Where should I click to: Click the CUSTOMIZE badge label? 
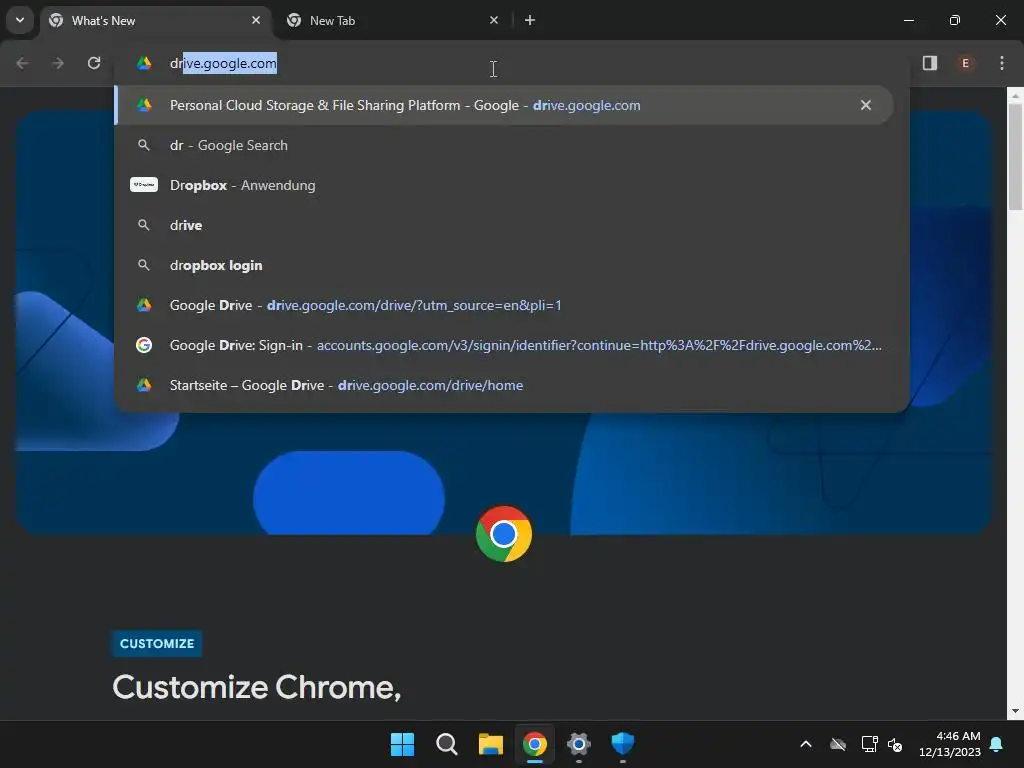click(x=157, y=643)
